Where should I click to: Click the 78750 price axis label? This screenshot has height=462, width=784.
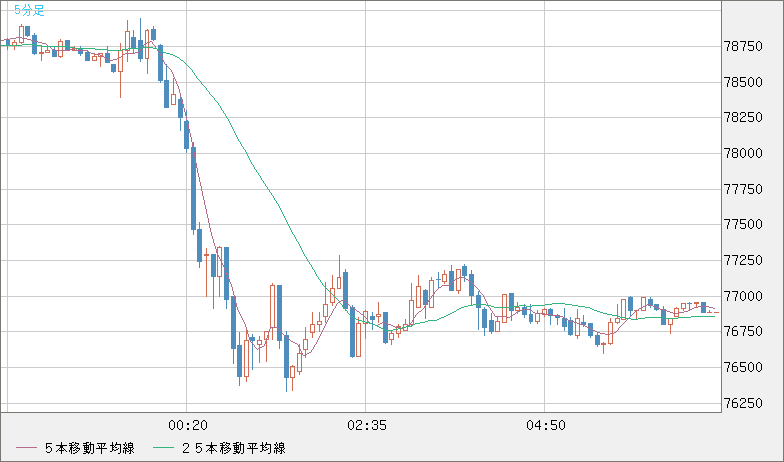tap(744, 47)
